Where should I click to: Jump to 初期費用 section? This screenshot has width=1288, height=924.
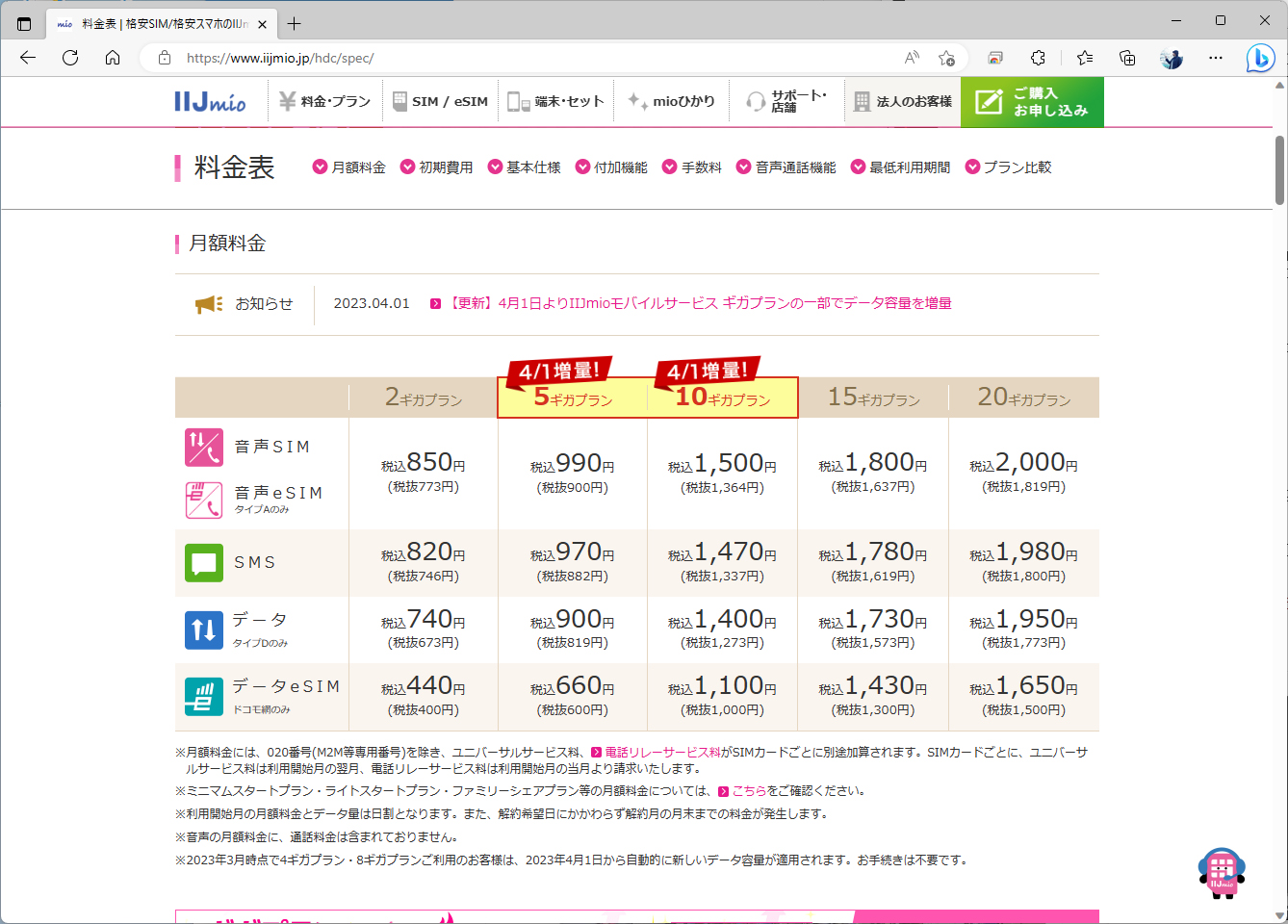[437, 167]
